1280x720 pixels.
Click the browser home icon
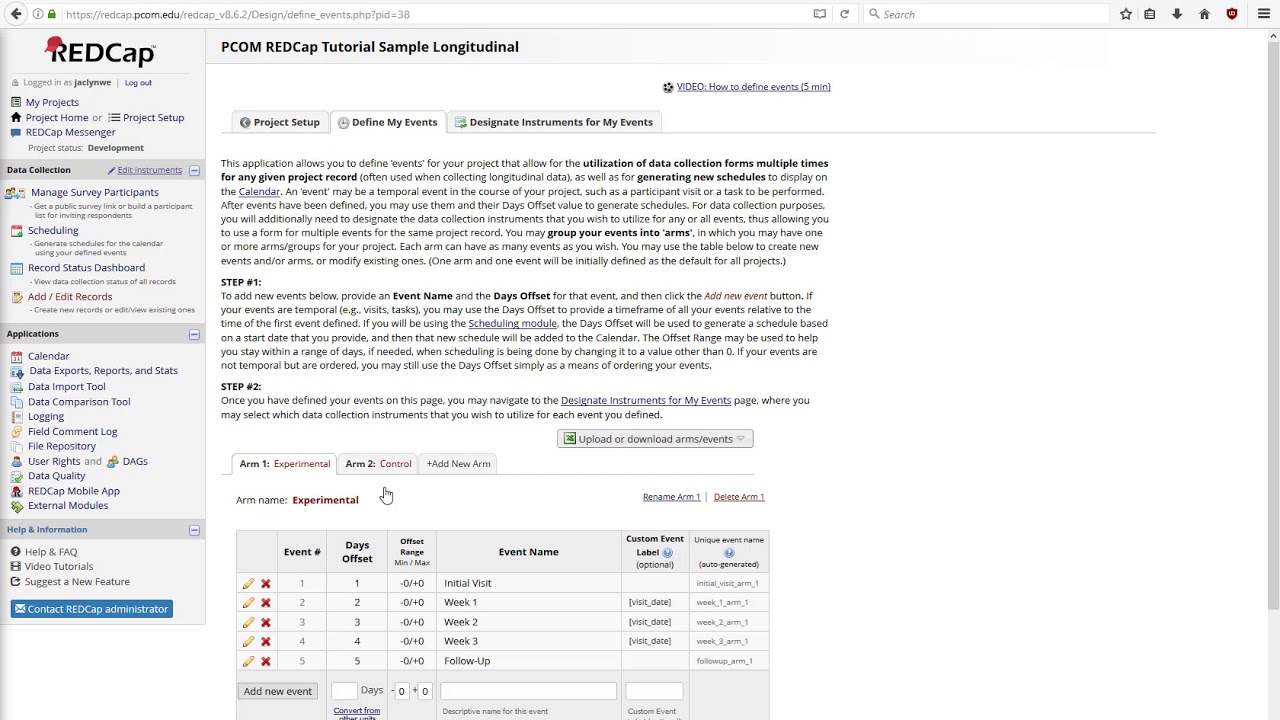(x=1204, y=14)
